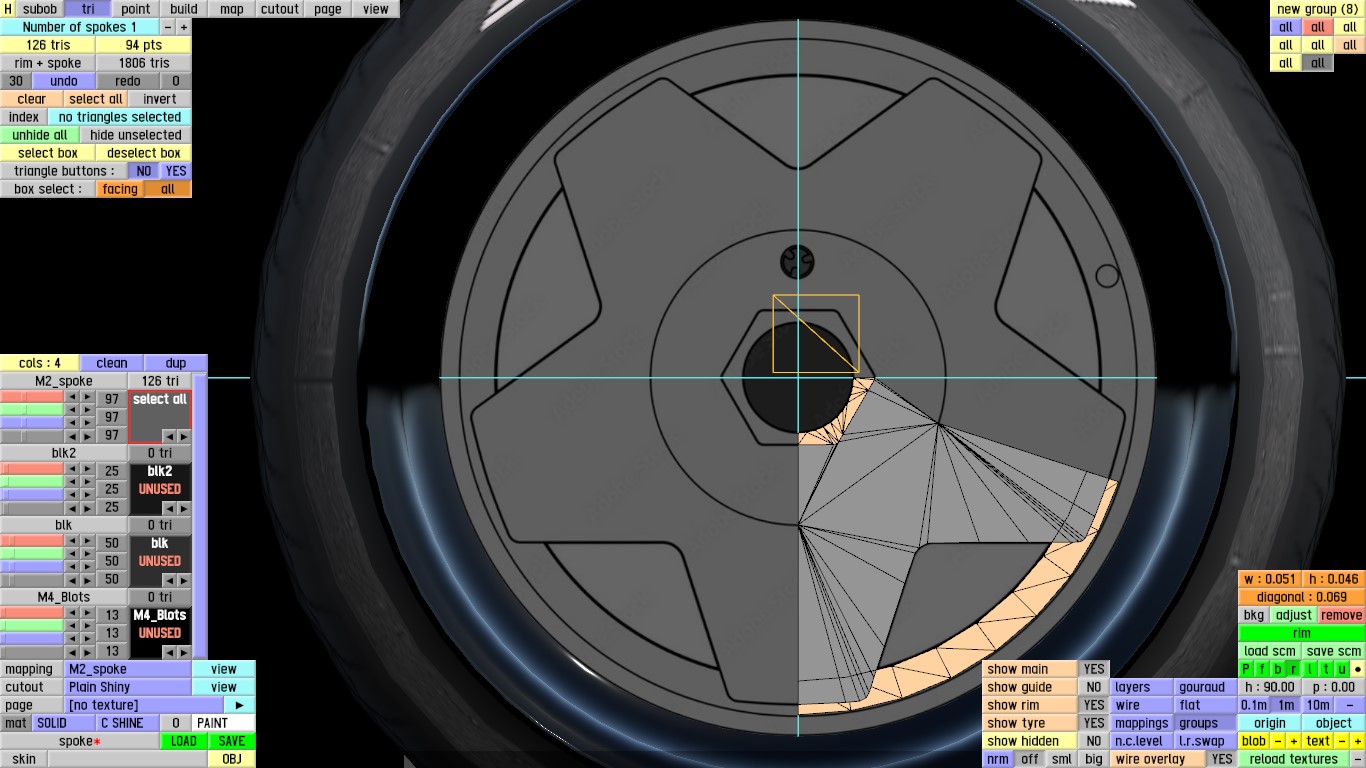Select the f front view button

point(1262,669)
